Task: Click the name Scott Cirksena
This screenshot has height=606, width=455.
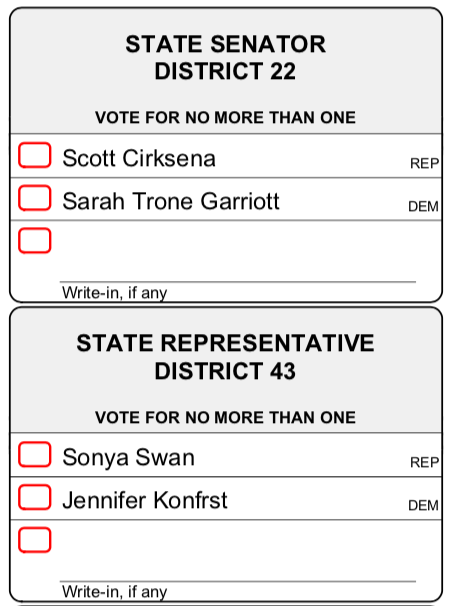Action: click(x=139, y=158)
